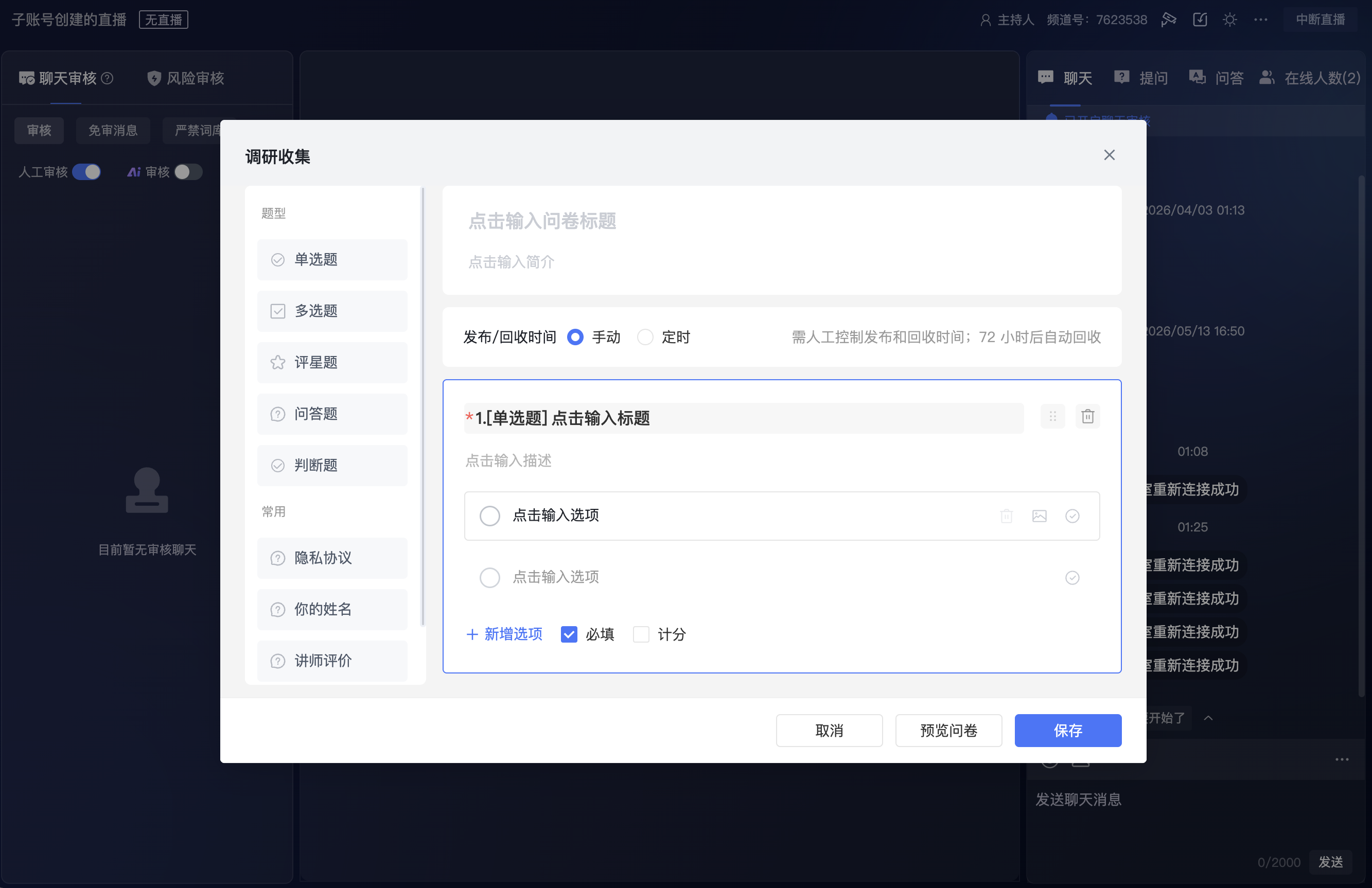Add a 评星题 star rating question
Screen dimensions: 1372x888
click(332, 363)
